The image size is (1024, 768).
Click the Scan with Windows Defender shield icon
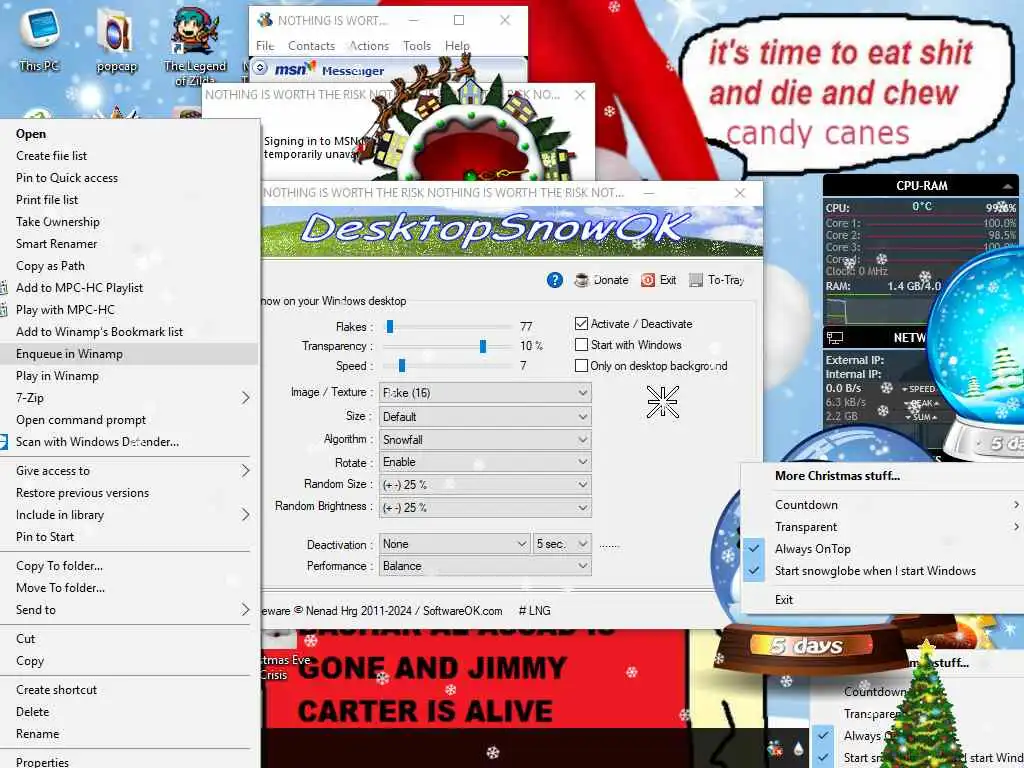coord(4,441)
